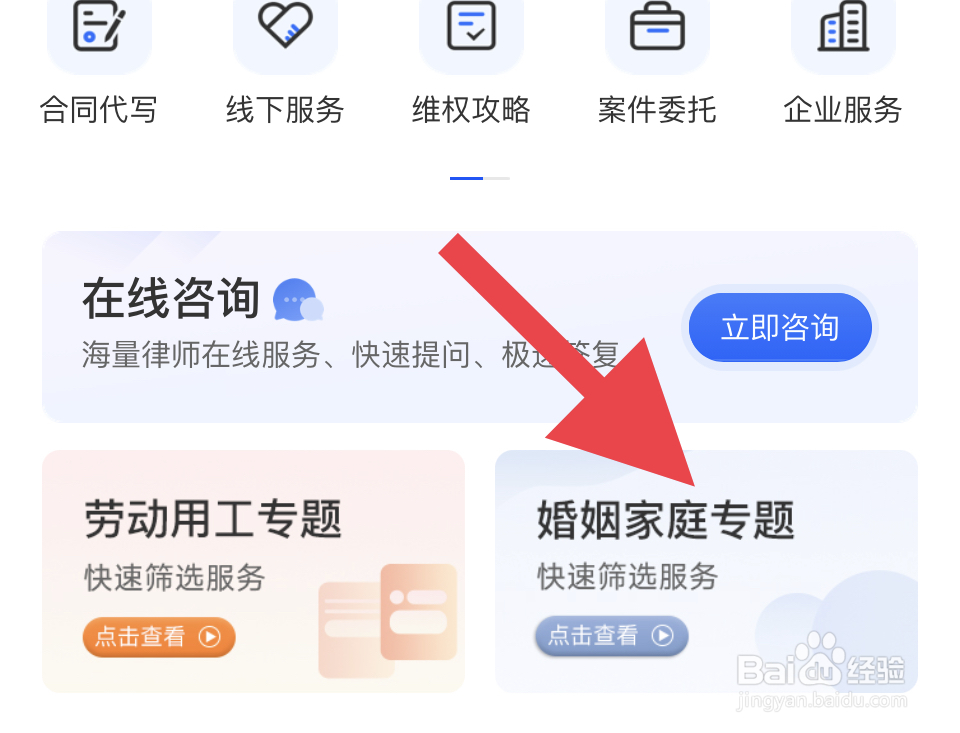Click orange 点击查看 under 劳动用工专题

159,637
